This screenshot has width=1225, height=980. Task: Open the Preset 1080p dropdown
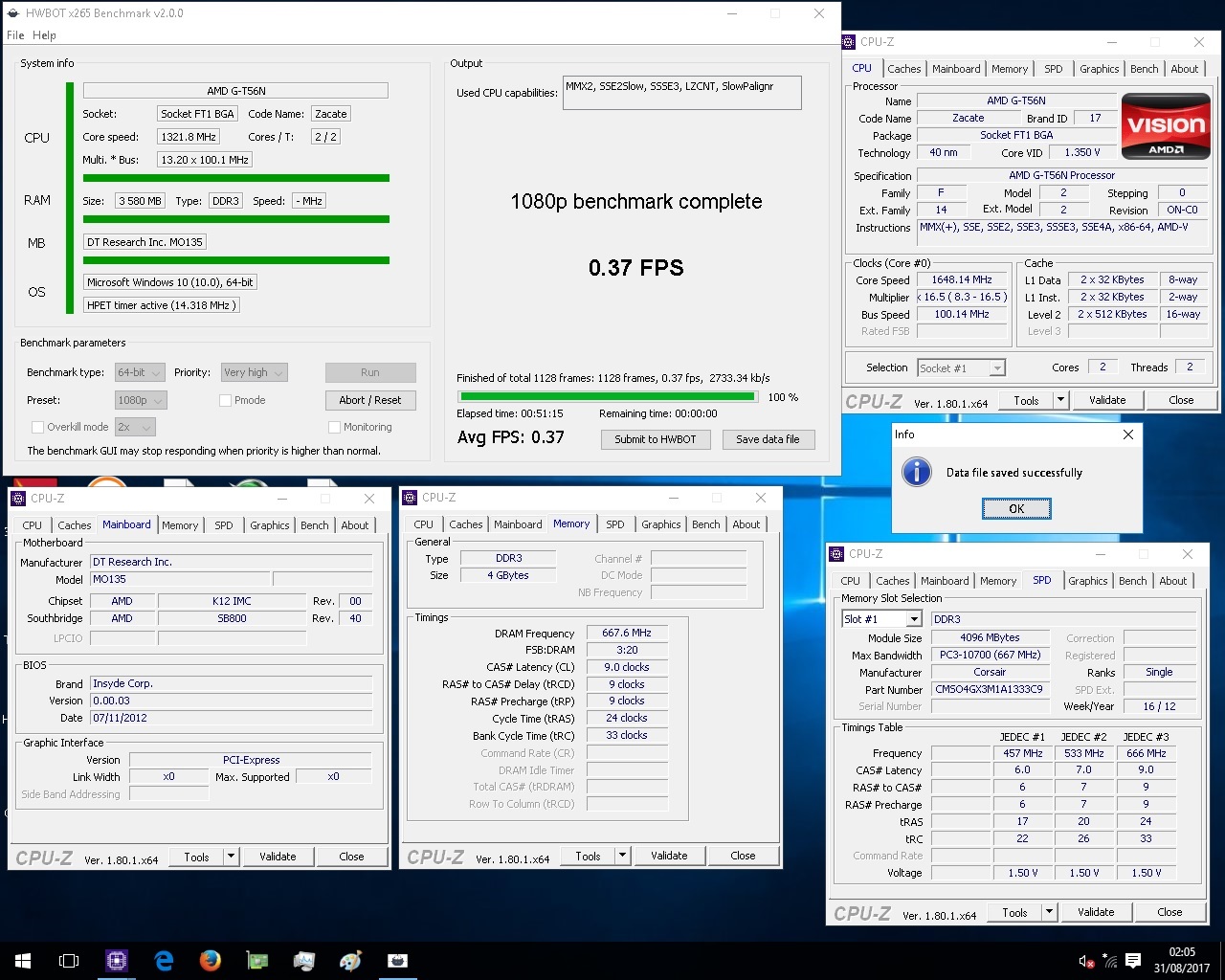[x=141, y=401]
